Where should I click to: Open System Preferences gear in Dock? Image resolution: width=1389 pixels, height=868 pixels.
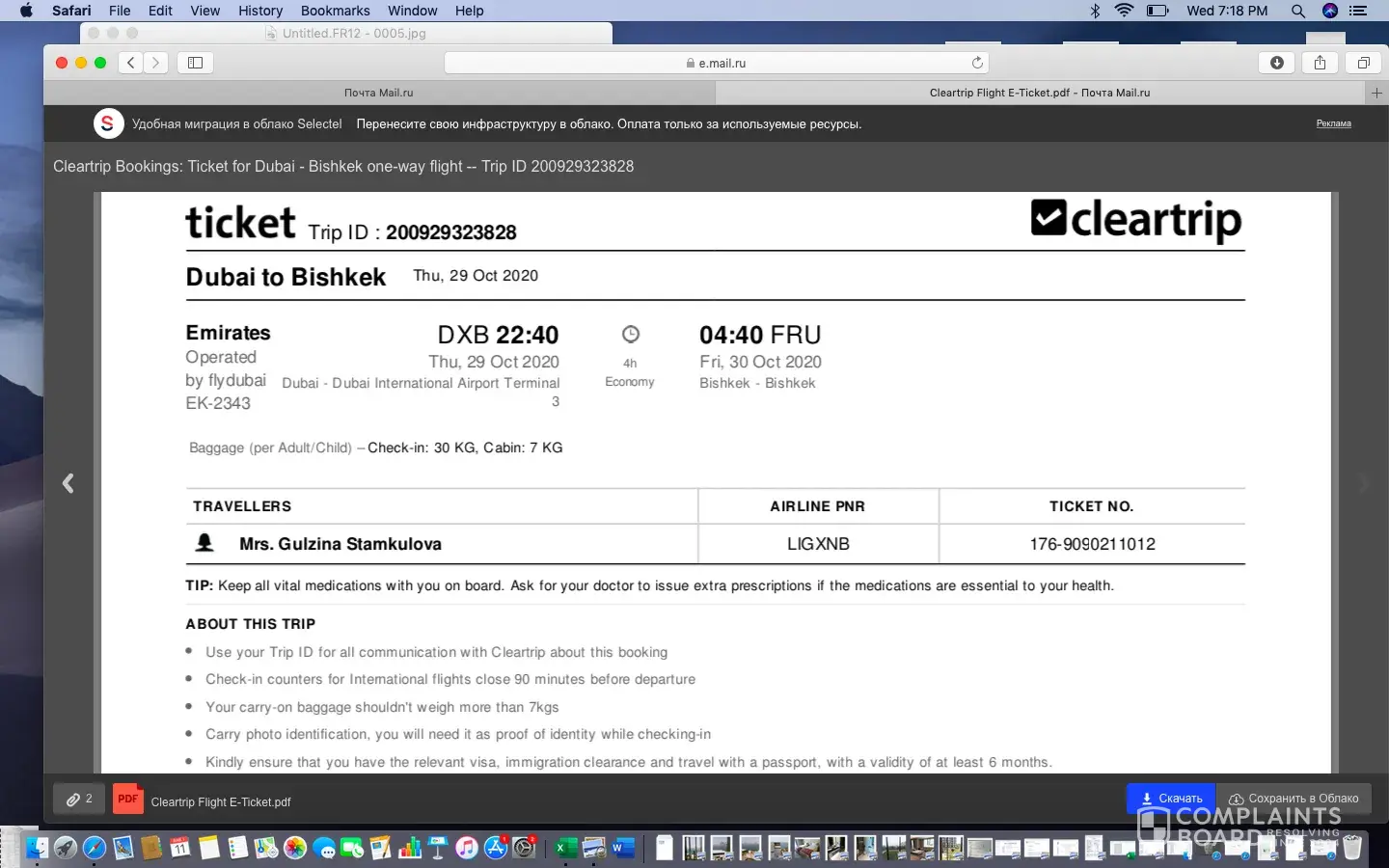click(524, 848)
